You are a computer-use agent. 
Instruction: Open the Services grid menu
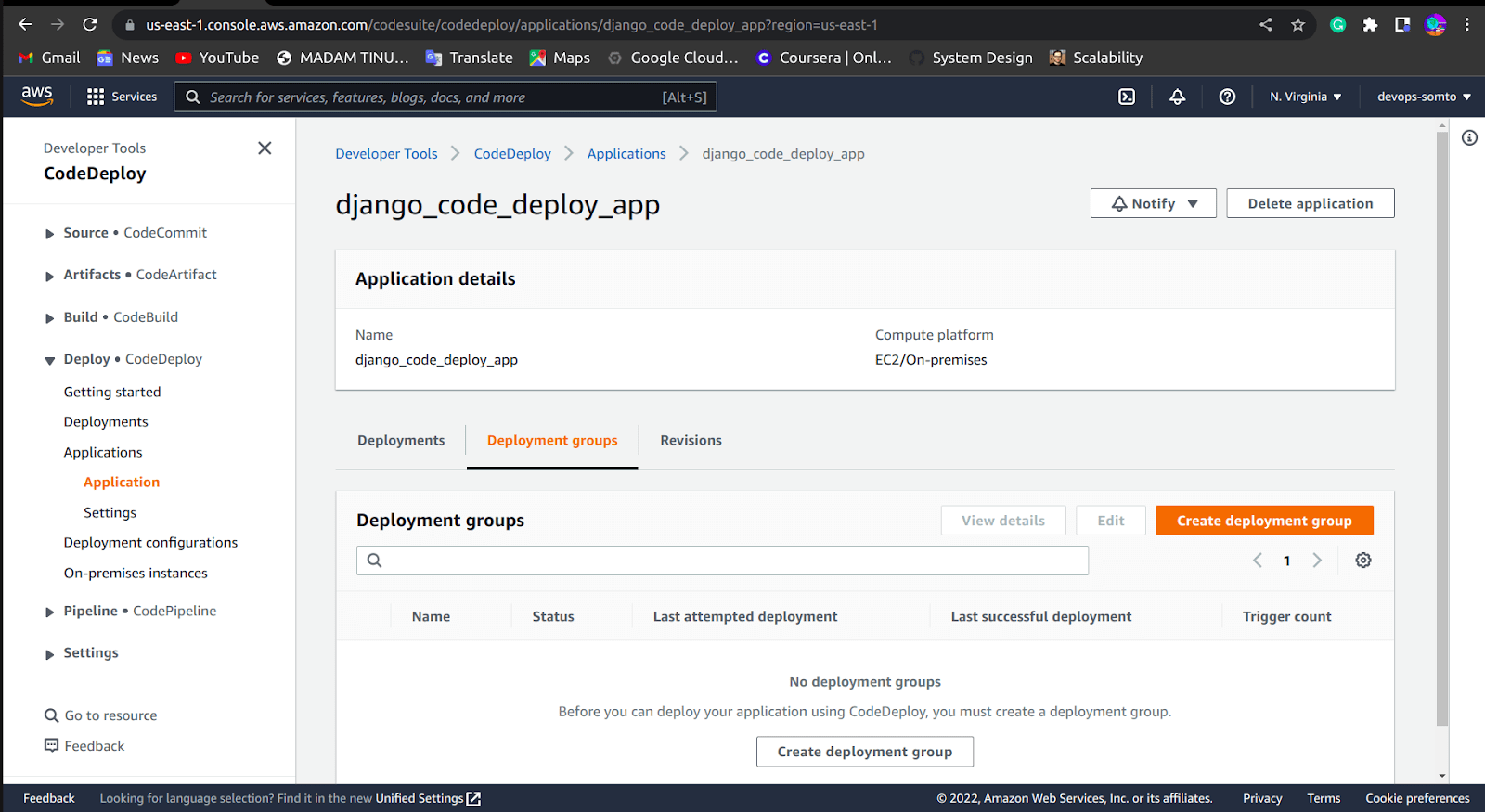(122, 97)
